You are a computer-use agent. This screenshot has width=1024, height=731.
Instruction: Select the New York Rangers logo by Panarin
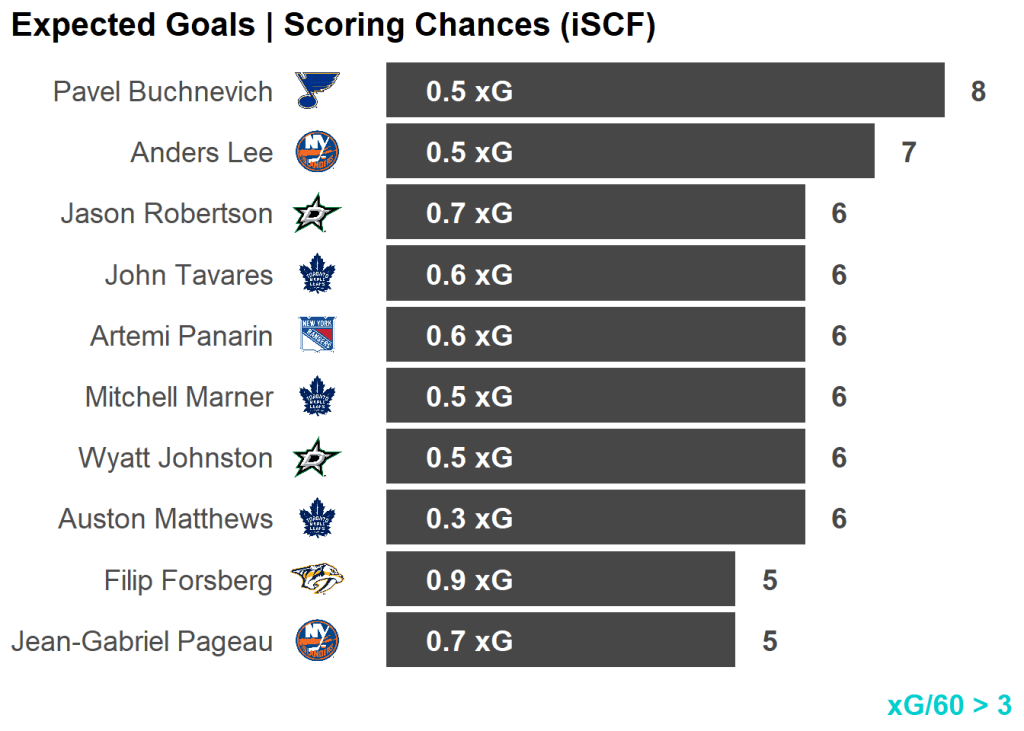pos(317,335)
